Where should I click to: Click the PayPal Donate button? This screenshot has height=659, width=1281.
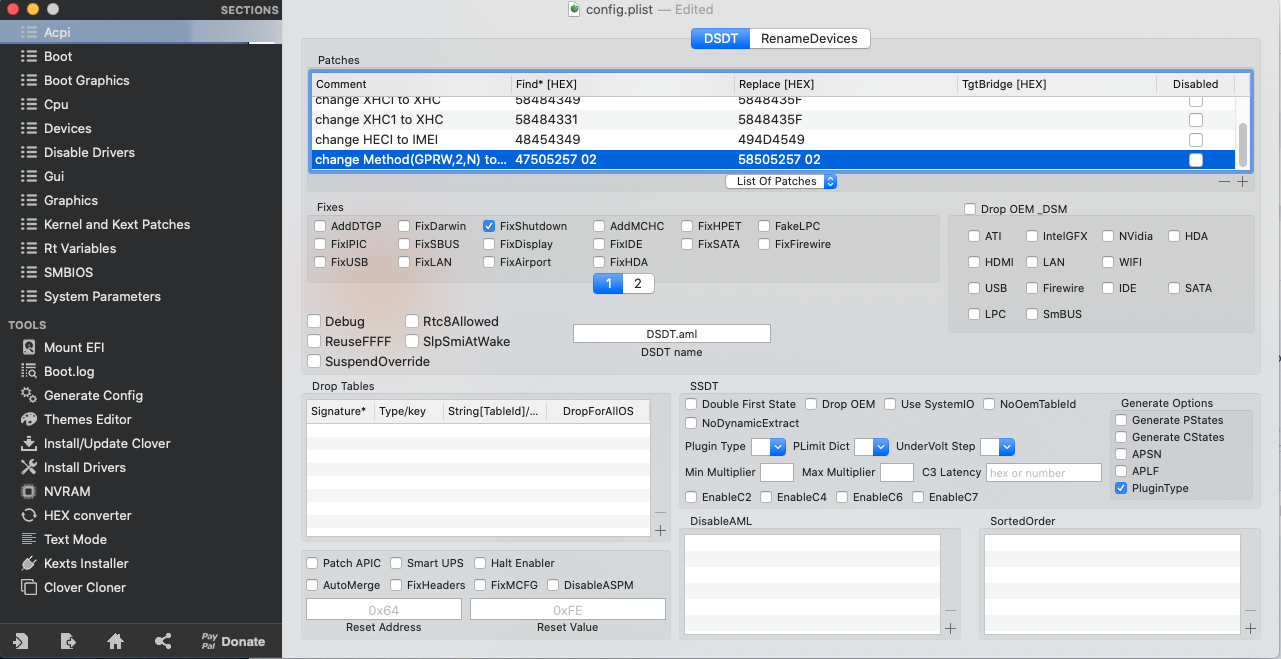pyautogui.click(x=232, y=641)
